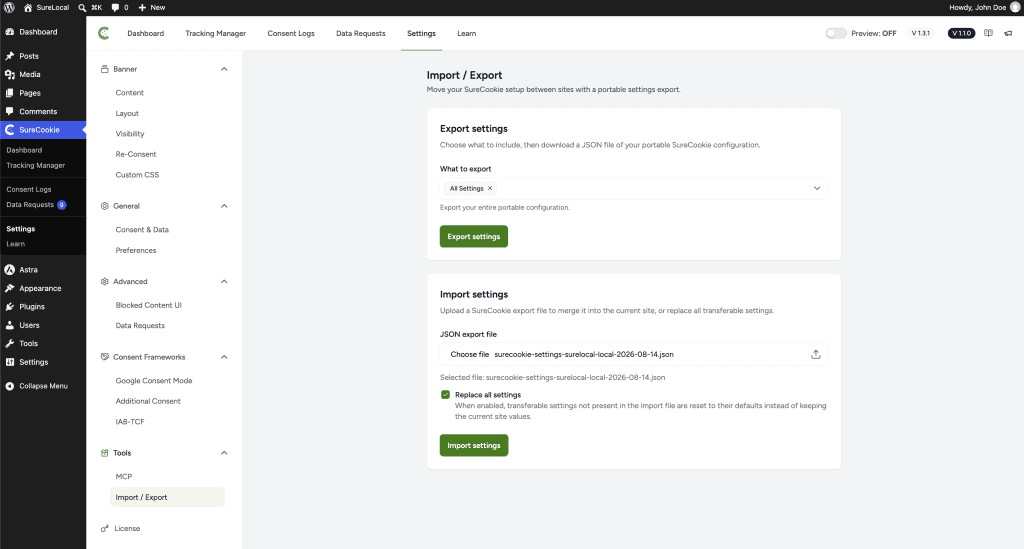Open Layout banner settings
Image resolution: width=1024 pixels, height=549 pixels.
[x=127, y=114]
